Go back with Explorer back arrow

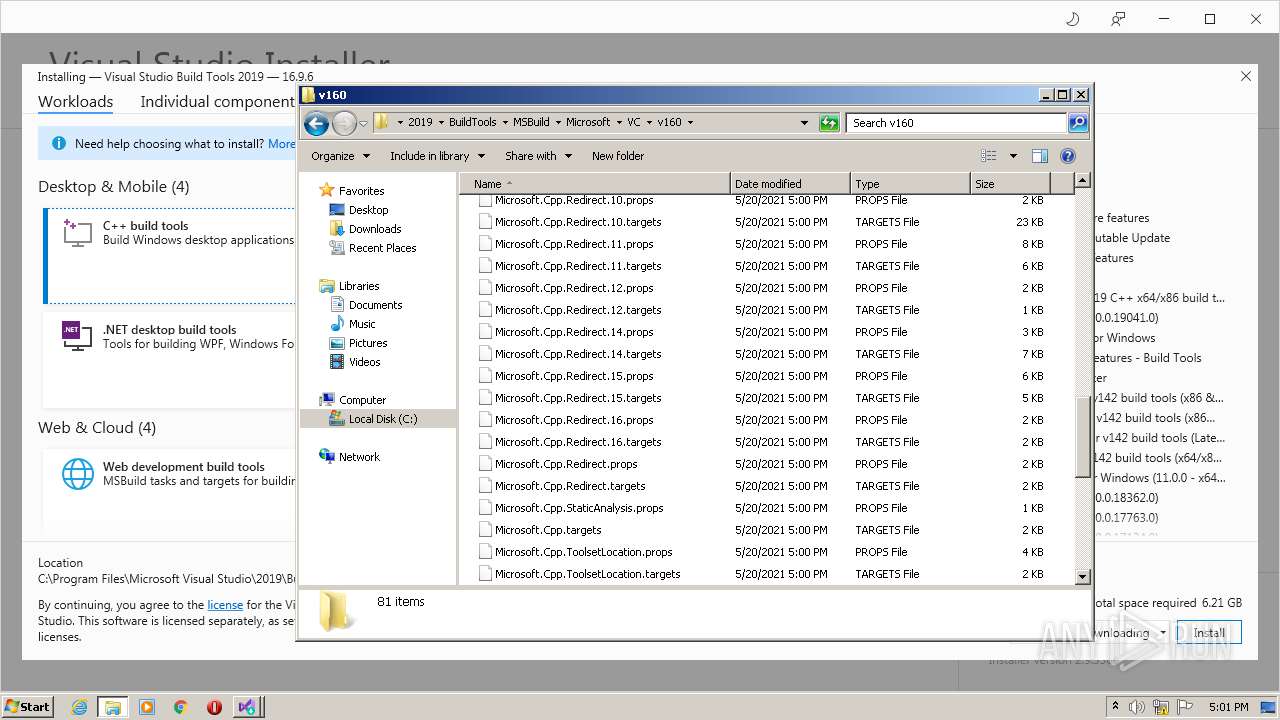click(x=316, y=123)
